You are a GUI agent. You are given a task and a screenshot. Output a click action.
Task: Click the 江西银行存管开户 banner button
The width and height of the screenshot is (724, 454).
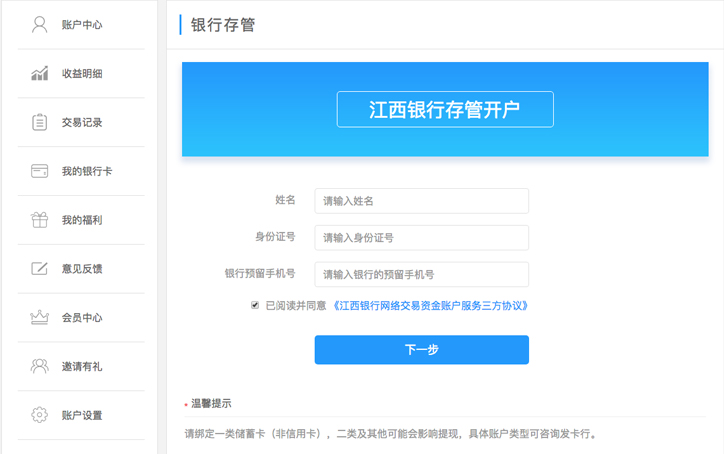[x=445, y=109]
